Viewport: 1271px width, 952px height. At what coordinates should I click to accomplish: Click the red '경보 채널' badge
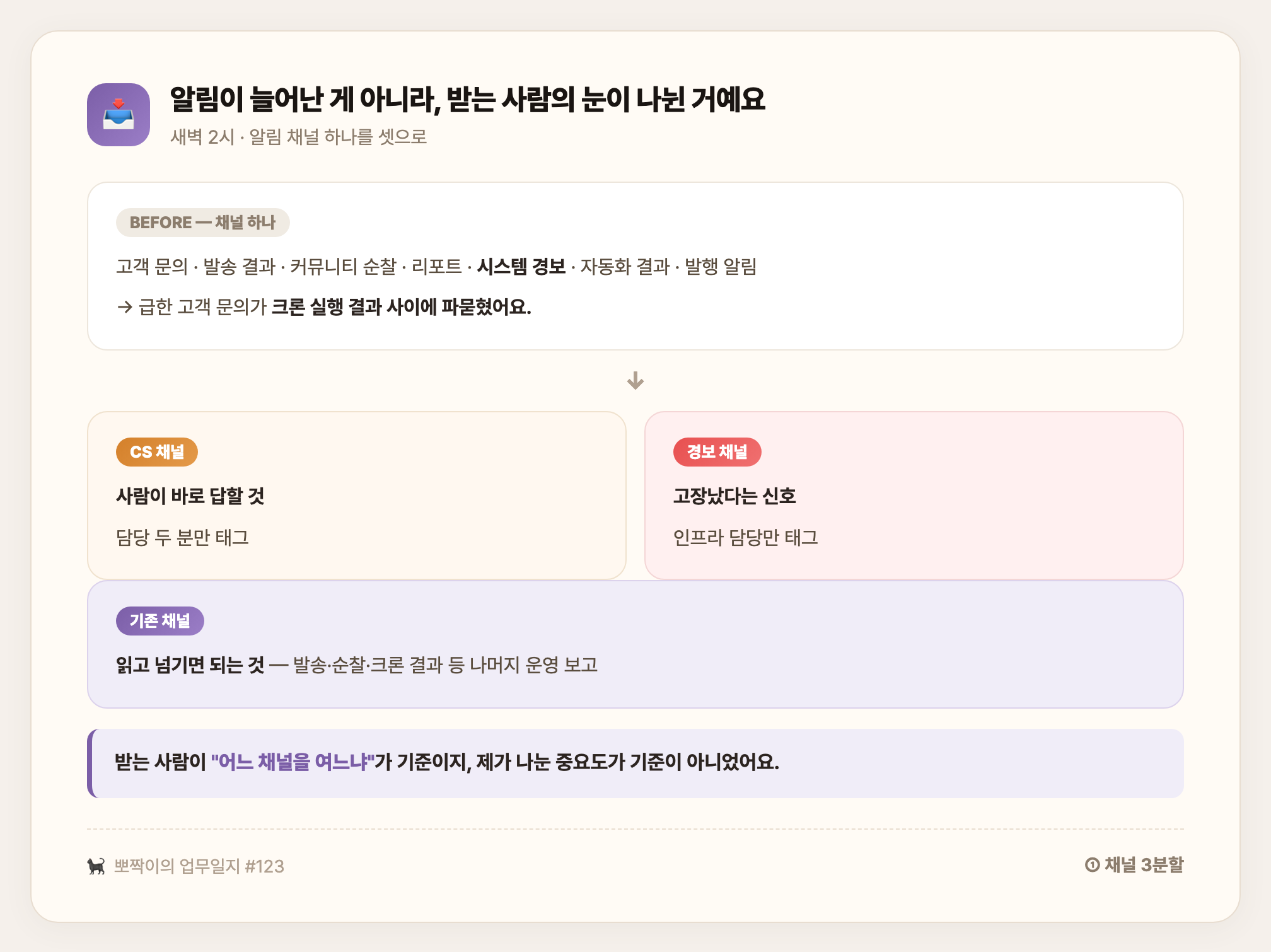coord(717,452)
